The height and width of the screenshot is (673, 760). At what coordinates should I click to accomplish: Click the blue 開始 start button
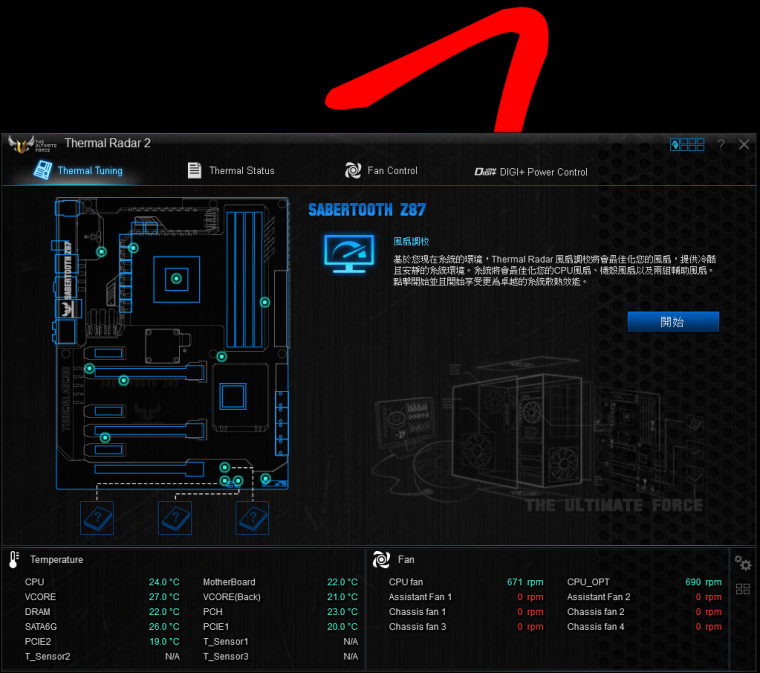click(673, 322)
